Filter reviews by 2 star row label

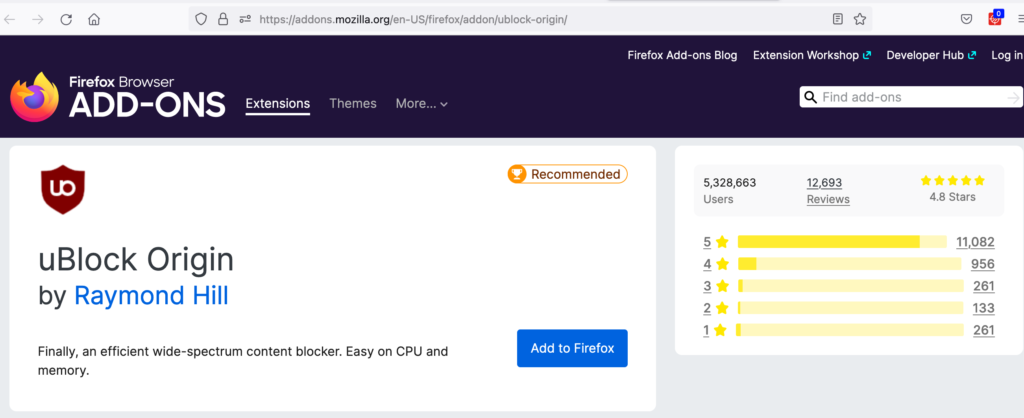click(x=715, y=308)
